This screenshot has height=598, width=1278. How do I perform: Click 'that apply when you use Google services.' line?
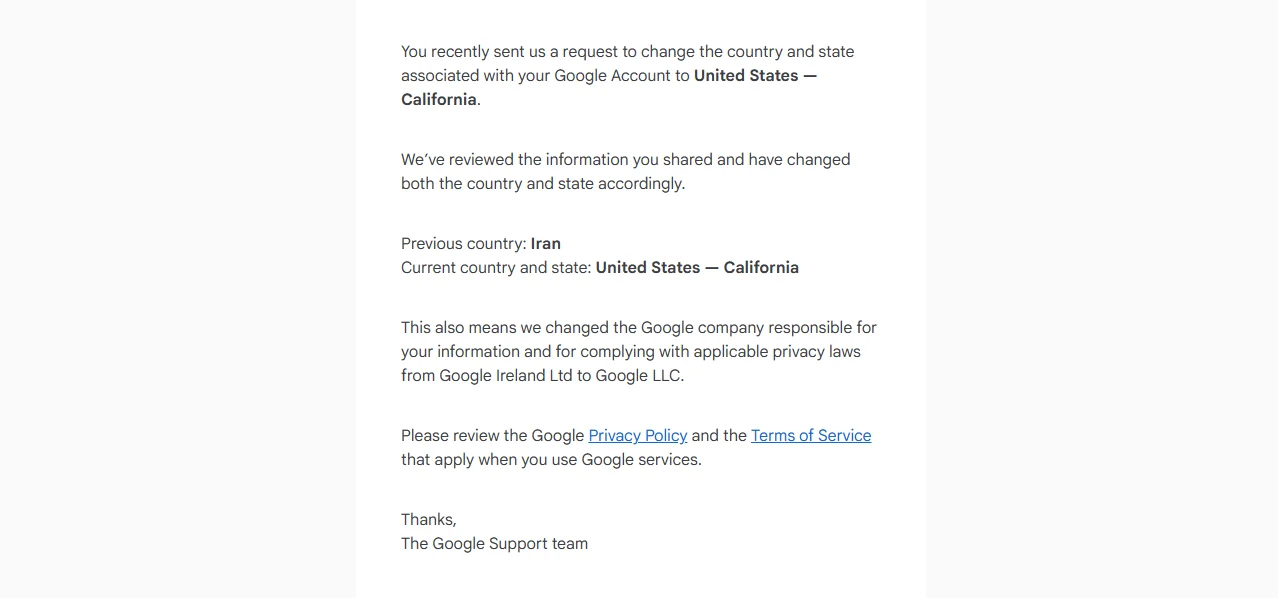pyautogui.click(x=552, y=459)
